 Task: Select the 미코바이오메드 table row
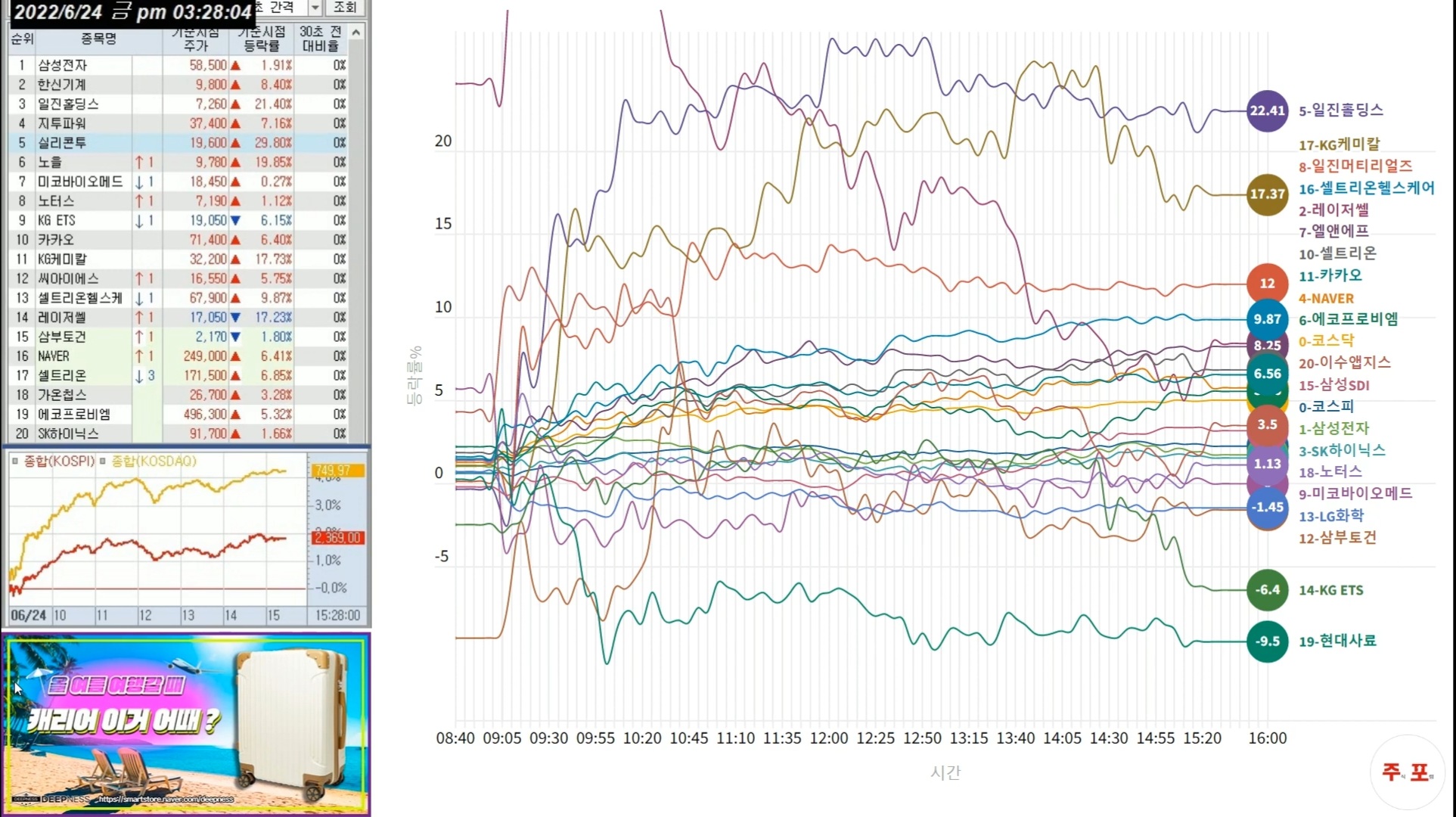pyautogui.click(x=179, y=182)
